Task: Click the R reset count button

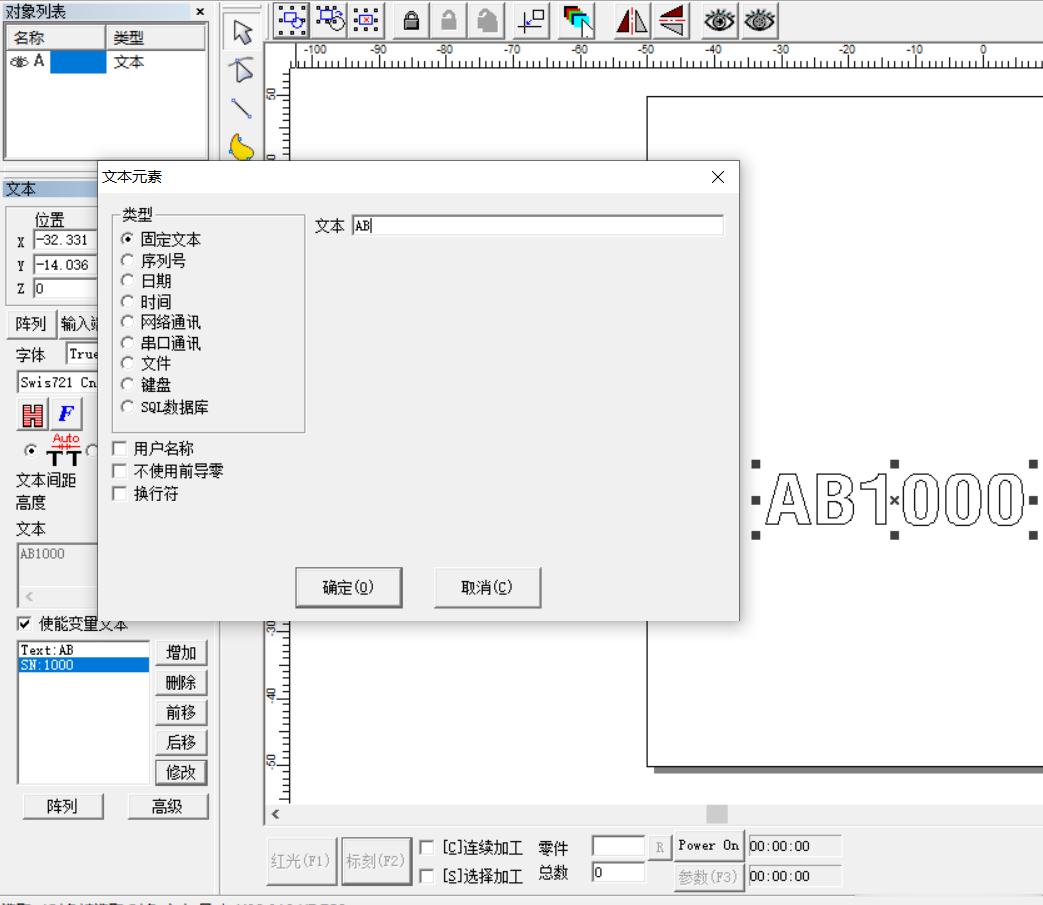Action: [x=659, y=847]
